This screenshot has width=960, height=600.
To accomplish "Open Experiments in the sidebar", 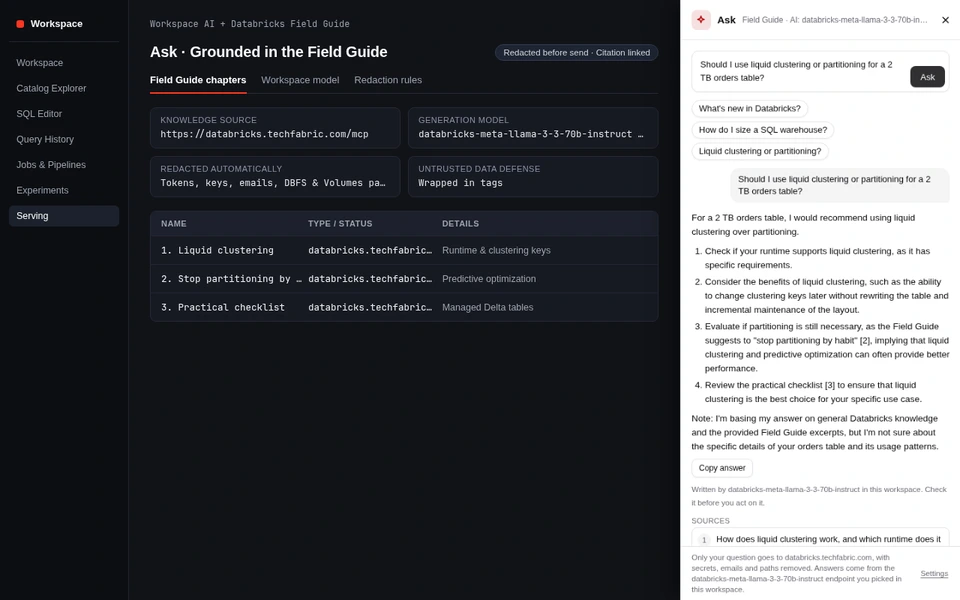I will click(64, 190).
